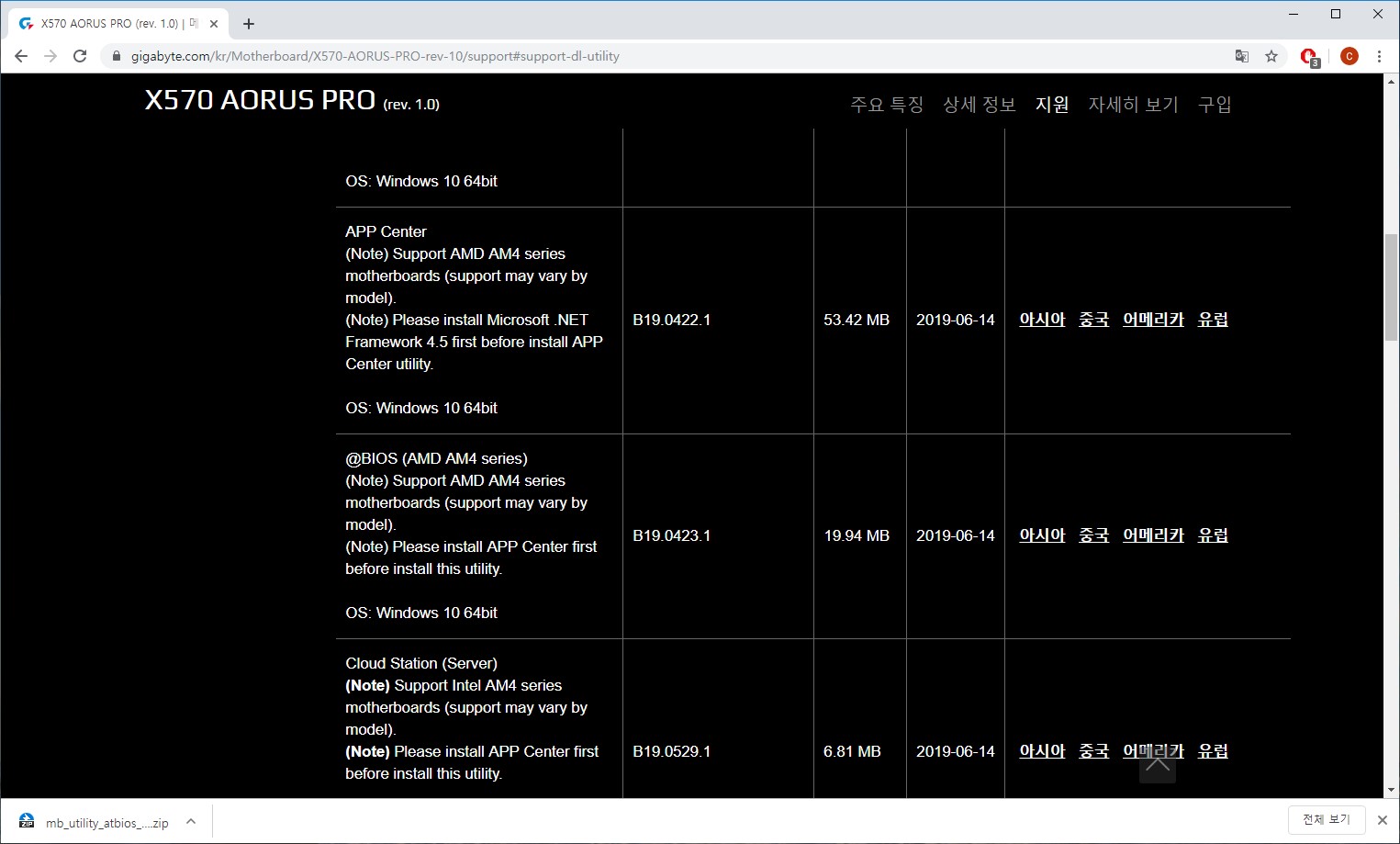Click the scrollbar down arrow

[x=1392, y=789]
